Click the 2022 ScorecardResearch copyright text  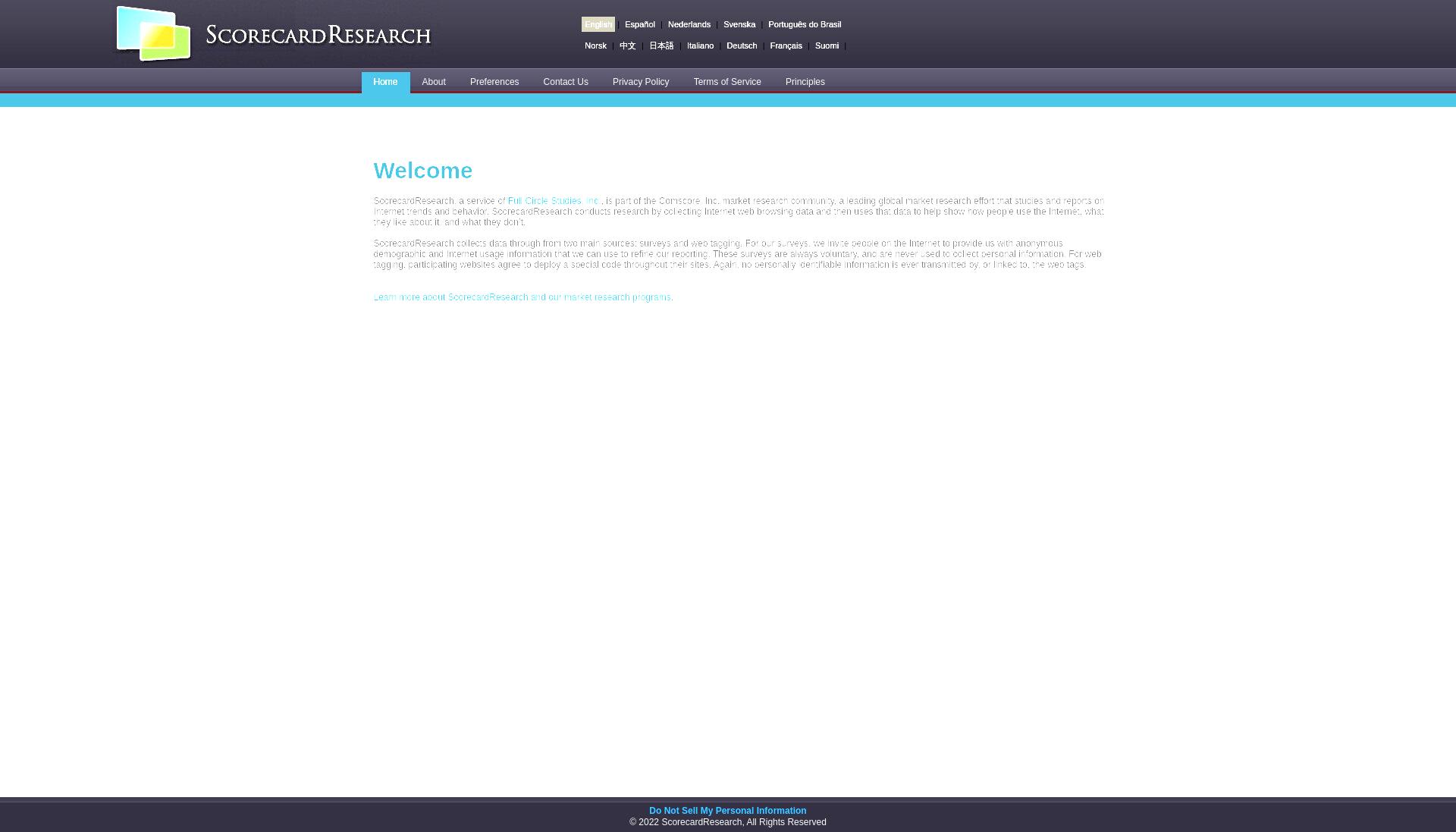(x=728, y=822)
